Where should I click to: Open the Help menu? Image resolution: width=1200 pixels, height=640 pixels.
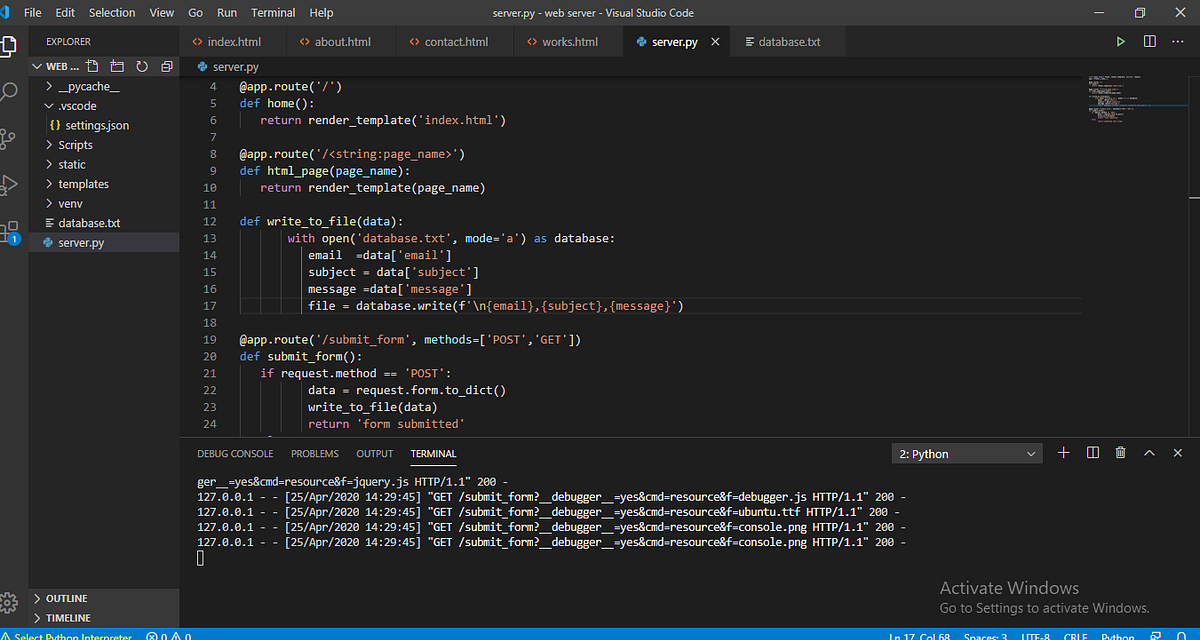tap(321, 13)
